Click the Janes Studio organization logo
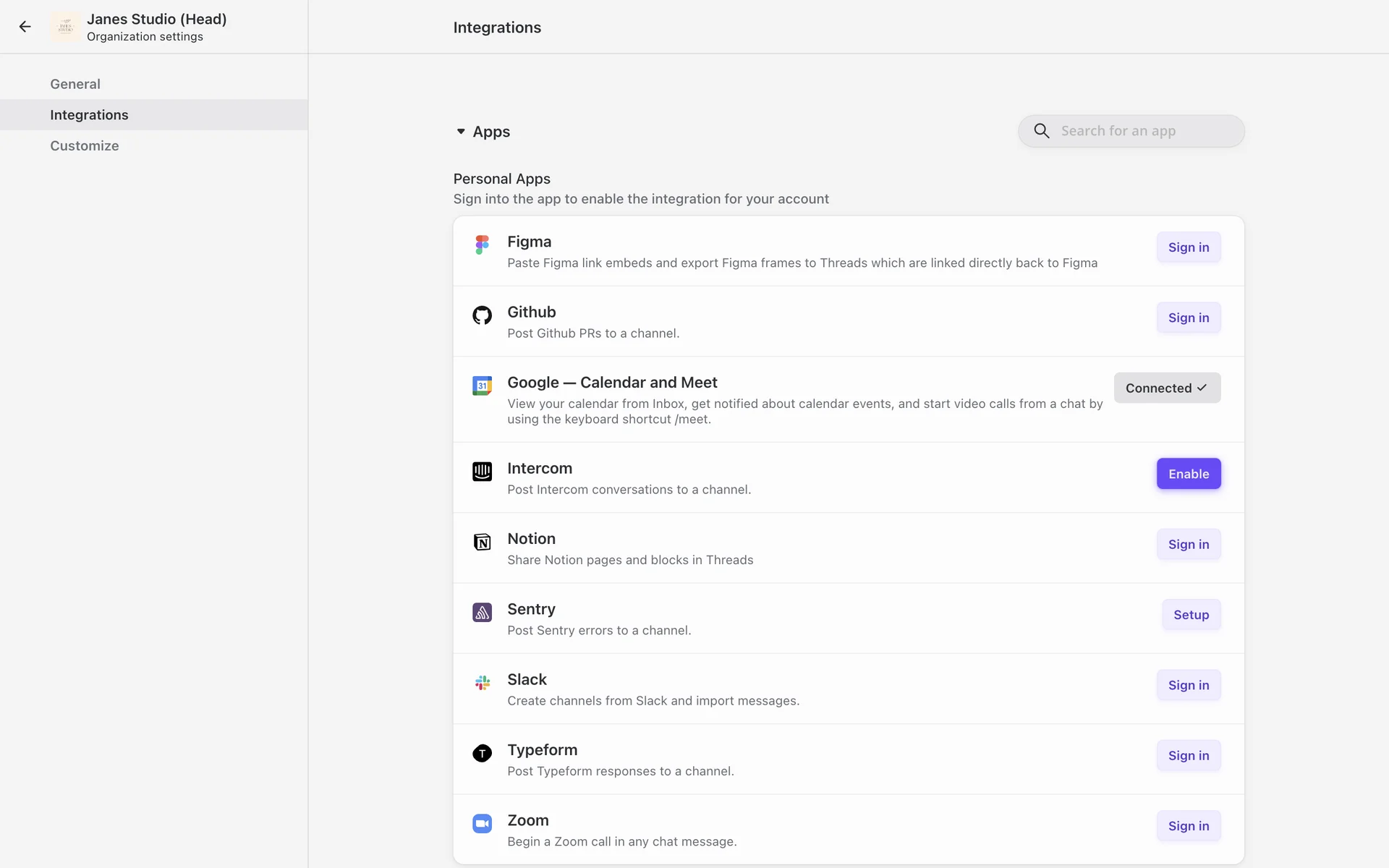The width and height of the screenshot is (1389, 868). point(66,27)
